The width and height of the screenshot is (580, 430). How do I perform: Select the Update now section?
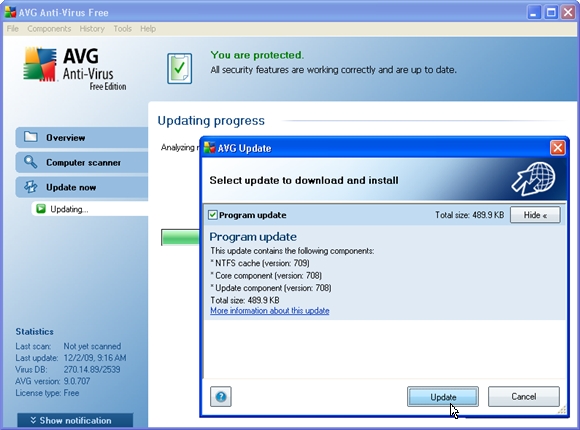pos(82,187)
